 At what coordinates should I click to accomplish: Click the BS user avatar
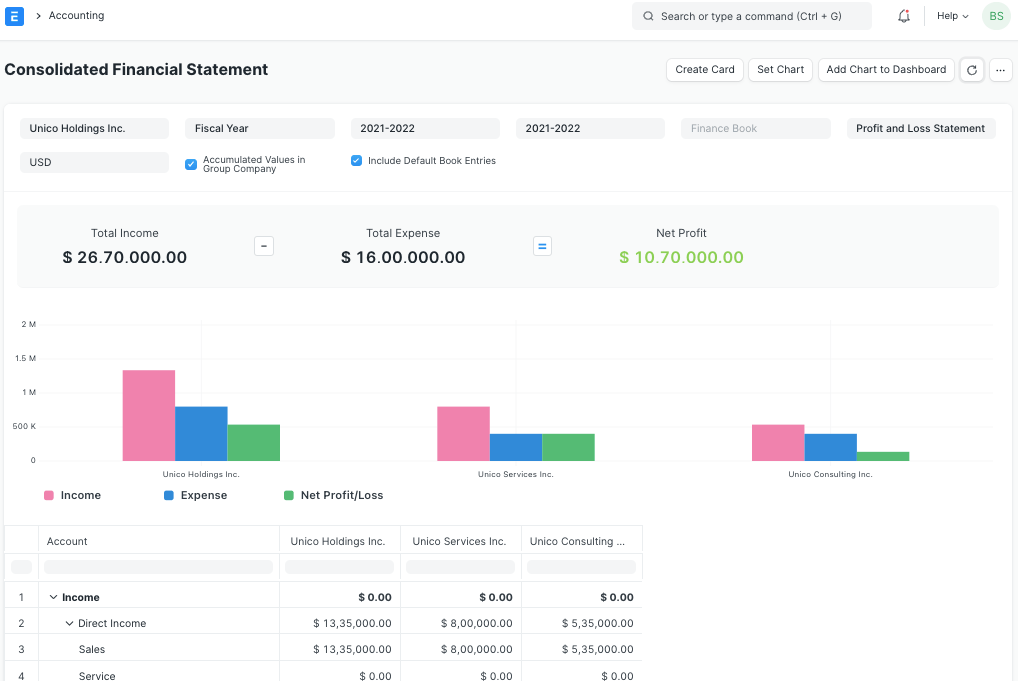994,15
